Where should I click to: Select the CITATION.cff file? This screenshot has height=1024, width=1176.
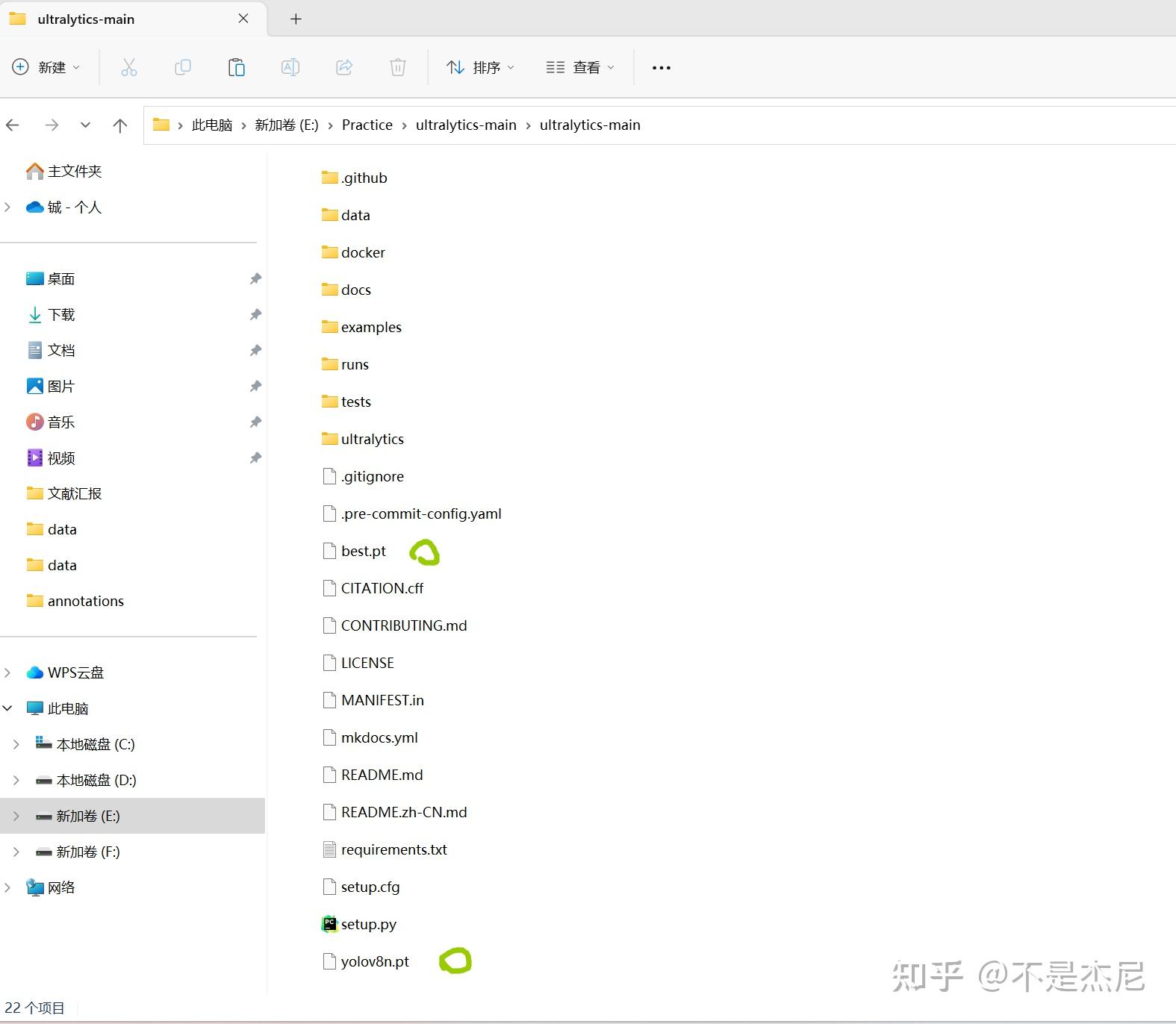coord(373,588)
